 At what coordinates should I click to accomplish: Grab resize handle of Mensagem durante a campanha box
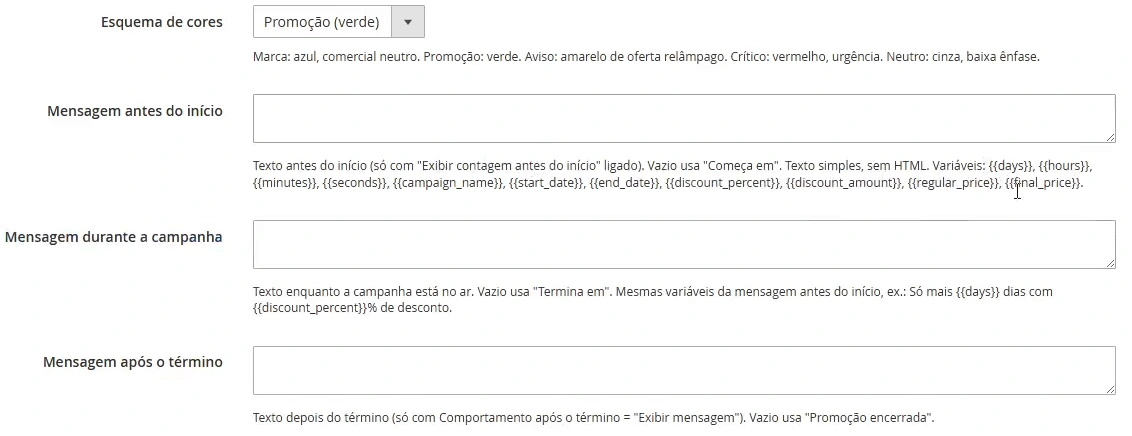(1110, 263)
